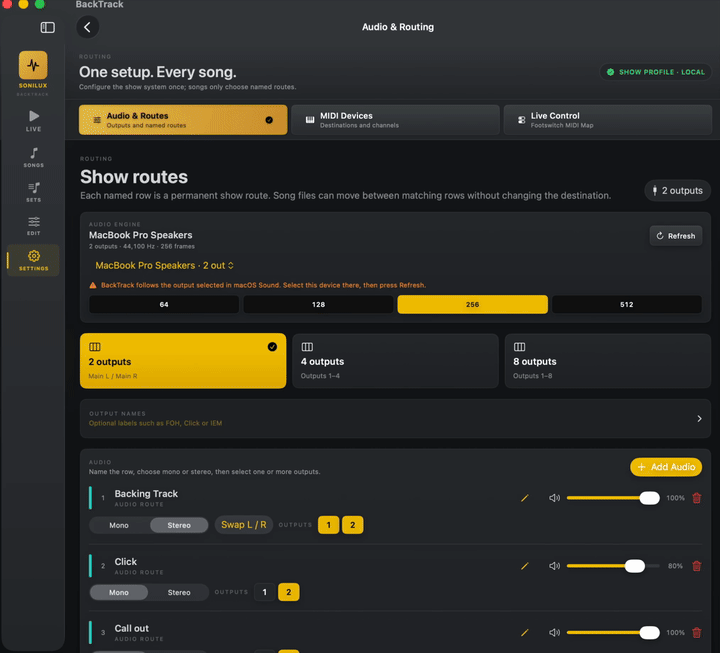Click the warning triangle icon
Image resolution: width=720 pixels, height=653 pixels.
pos(93,285)
